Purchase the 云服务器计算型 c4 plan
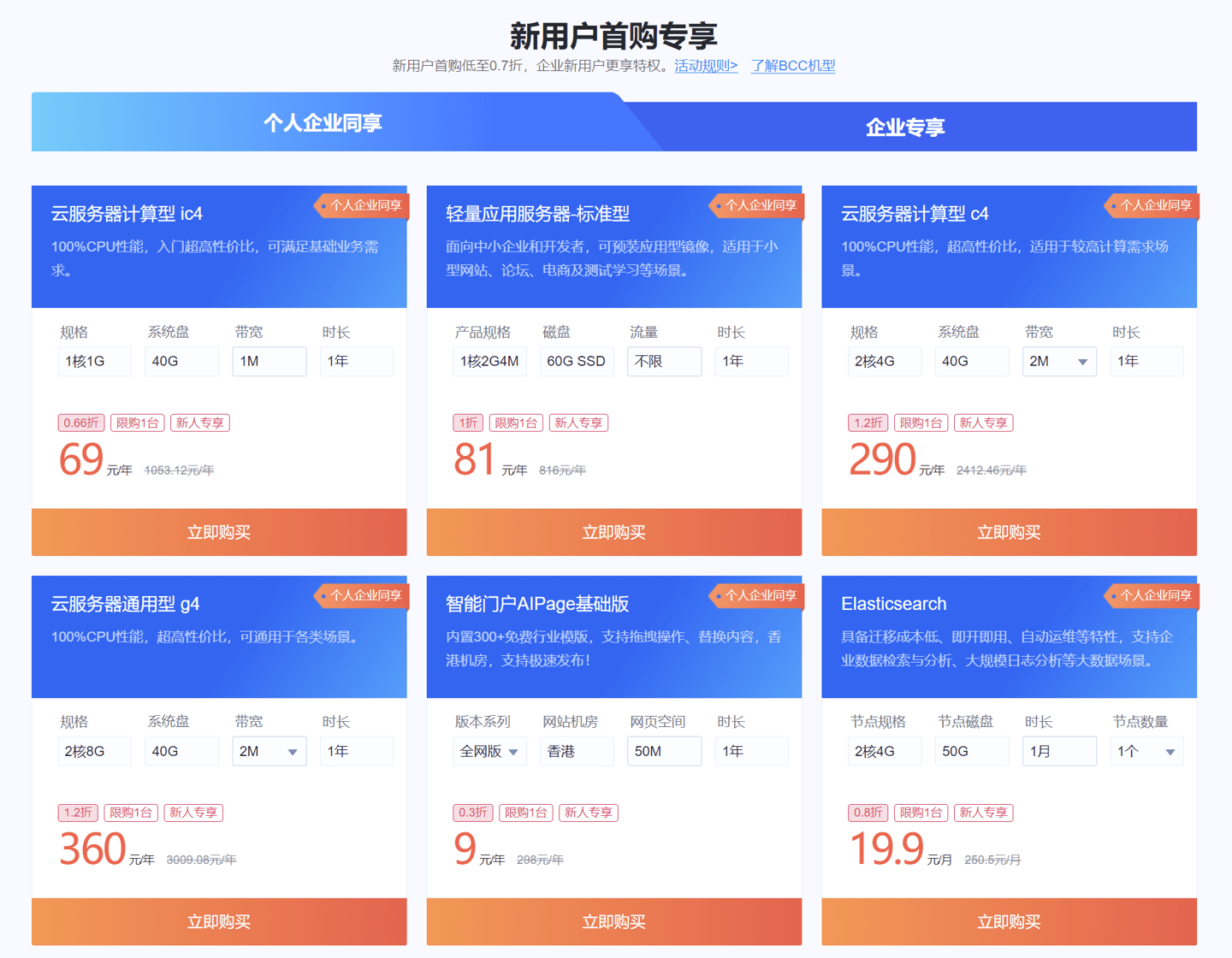The image size is (1232, 958). point(1009,532)
